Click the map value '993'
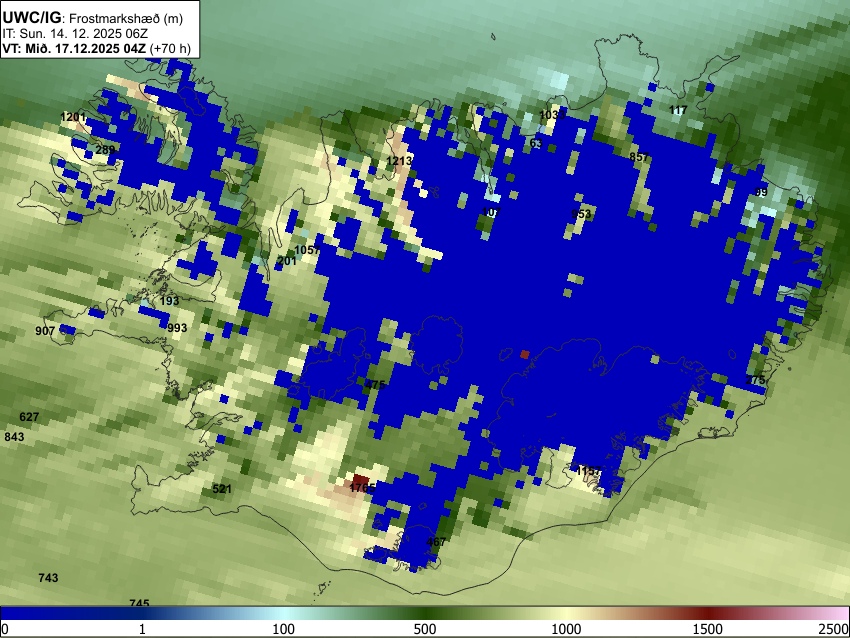850x638 pixels. 177,328
